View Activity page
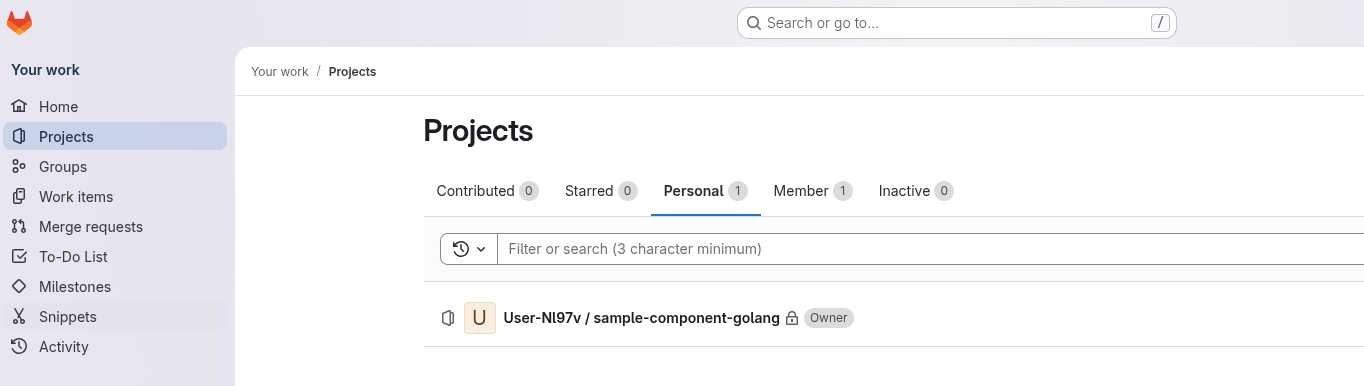This screenshot has width=1364, height=386. [115, 346]
